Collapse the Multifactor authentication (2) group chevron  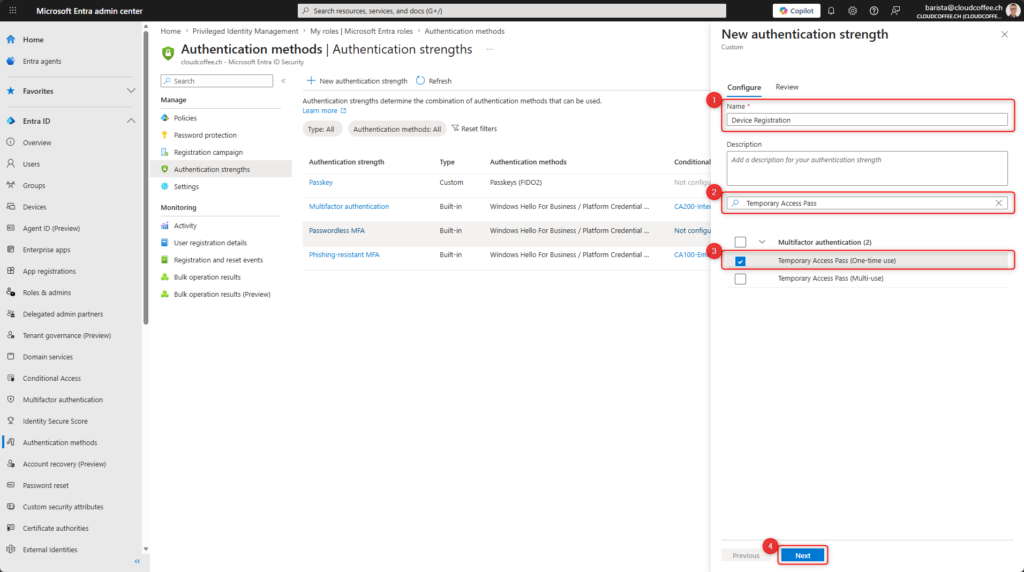[761, 242]
